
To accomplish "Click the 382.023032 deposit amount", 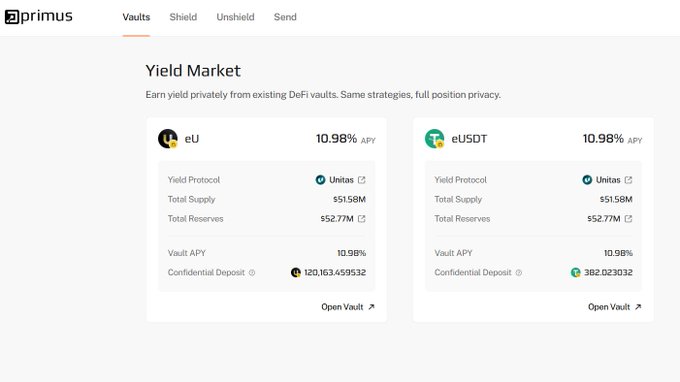I will (608, 272).
